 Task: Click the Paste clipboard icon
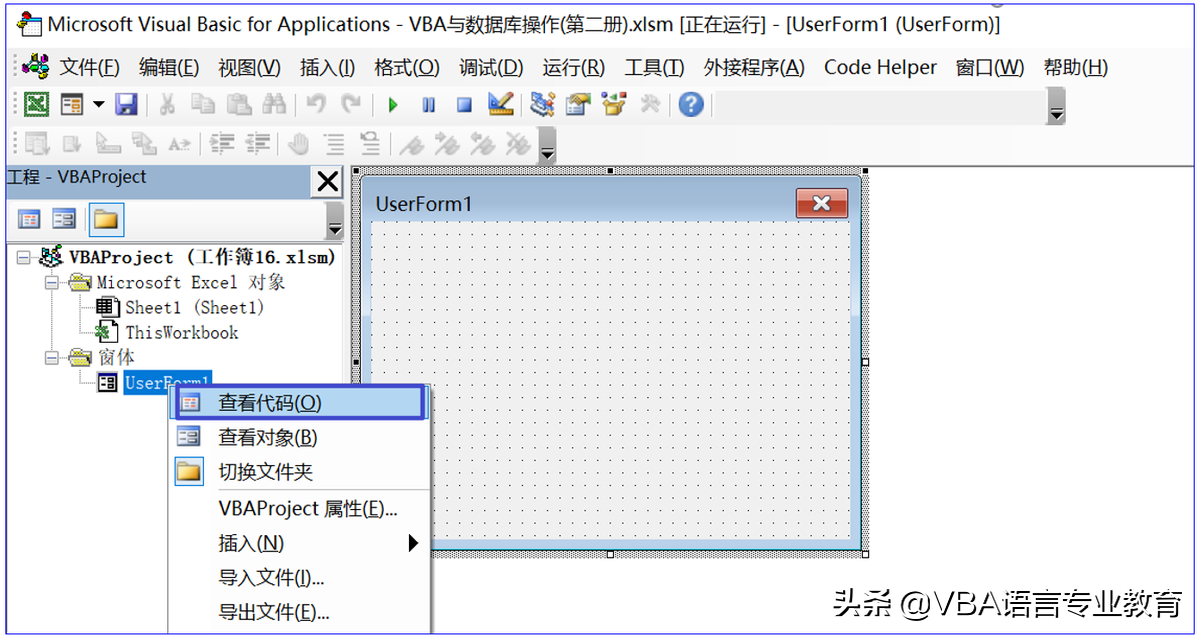coord(238,104)
